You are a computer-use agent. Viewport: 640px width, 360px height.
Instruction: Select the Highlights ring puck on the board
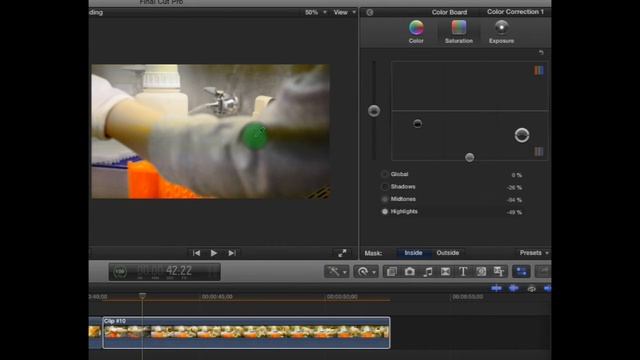(522, 135)
